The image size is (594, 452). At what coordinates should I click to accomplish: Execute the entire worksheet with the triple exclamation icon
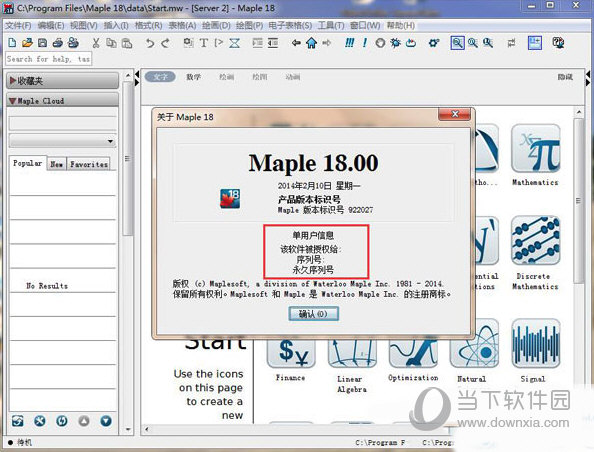tap(349, 43)
